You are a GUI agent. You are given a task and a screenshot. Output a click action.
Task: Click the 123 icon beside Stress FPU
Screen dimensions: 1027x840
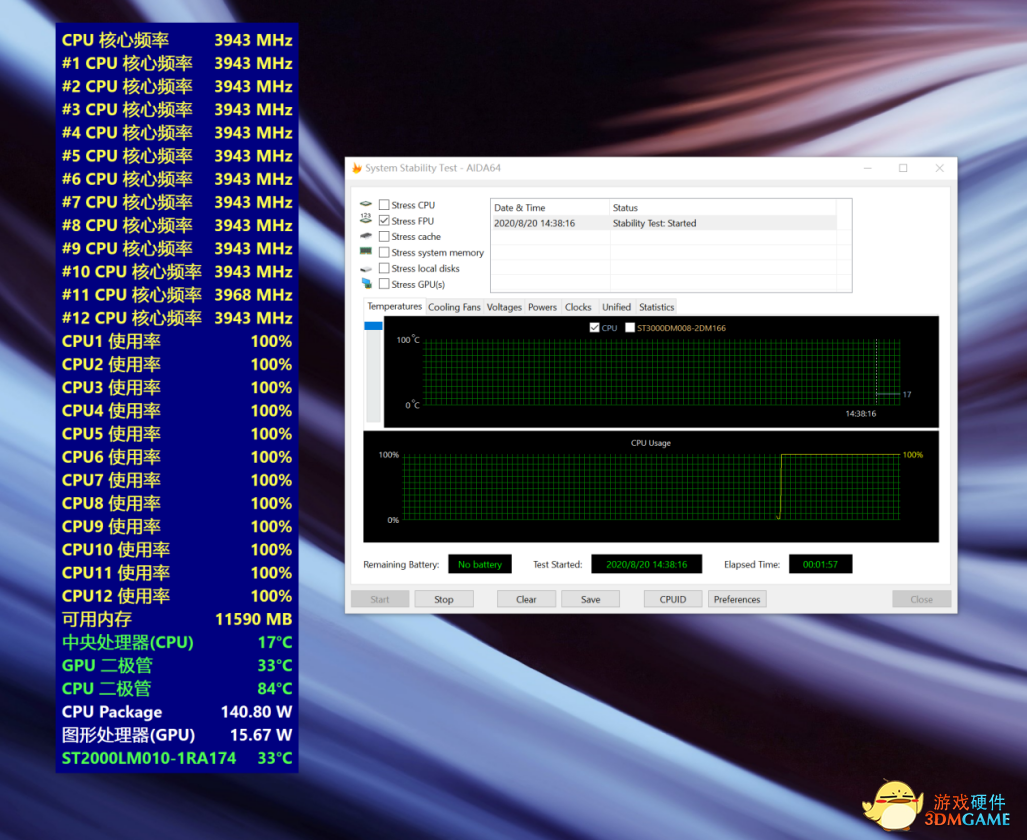tap(366, 219)
